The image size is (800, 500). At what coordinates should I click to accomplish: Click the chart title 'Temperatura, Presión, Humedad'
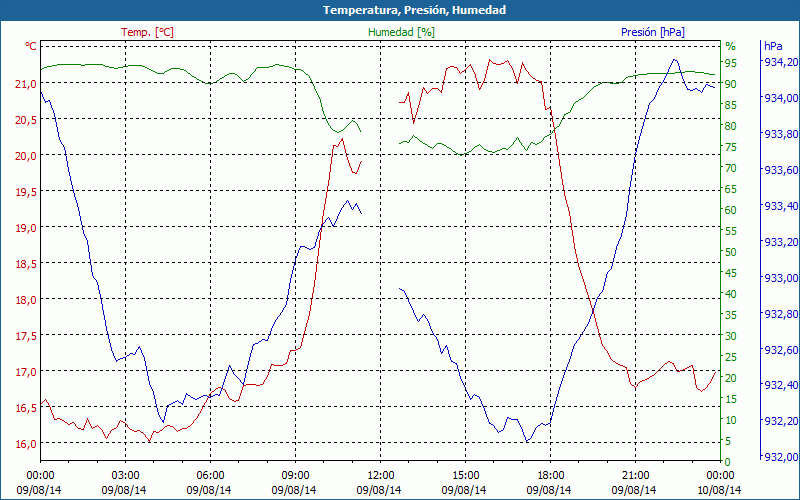(414, 10)
